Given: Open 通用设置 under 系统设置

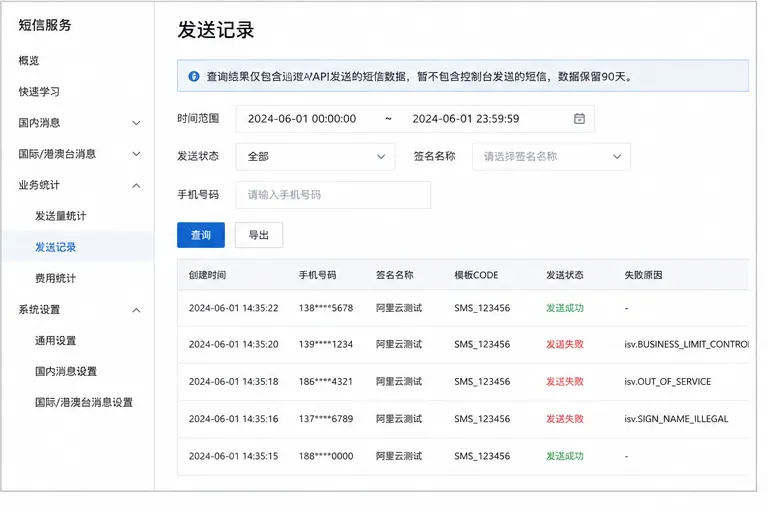Looking at the screenshot, I should pos(55,341).
